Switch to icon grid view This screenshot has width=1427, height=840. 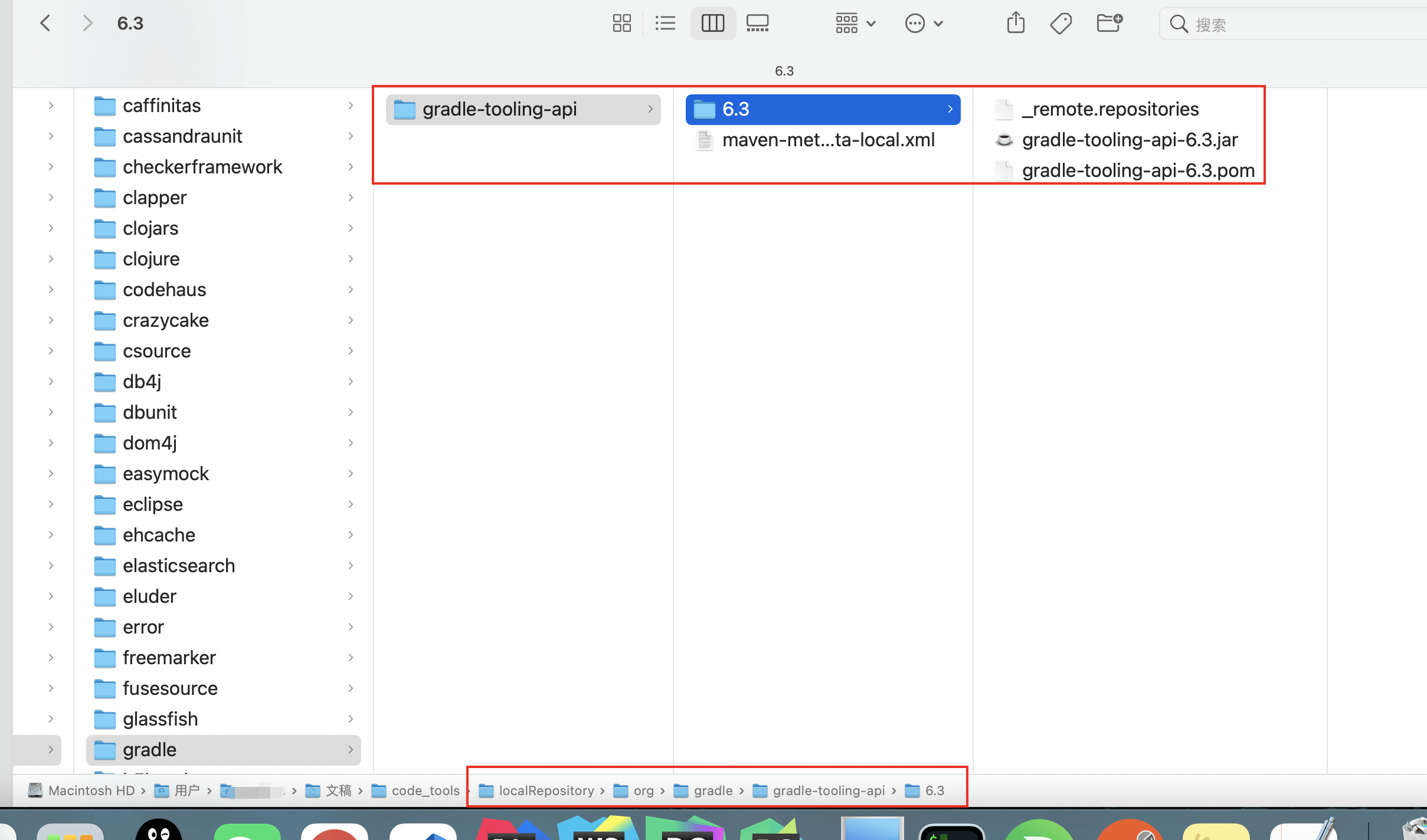tap(621, 24)
